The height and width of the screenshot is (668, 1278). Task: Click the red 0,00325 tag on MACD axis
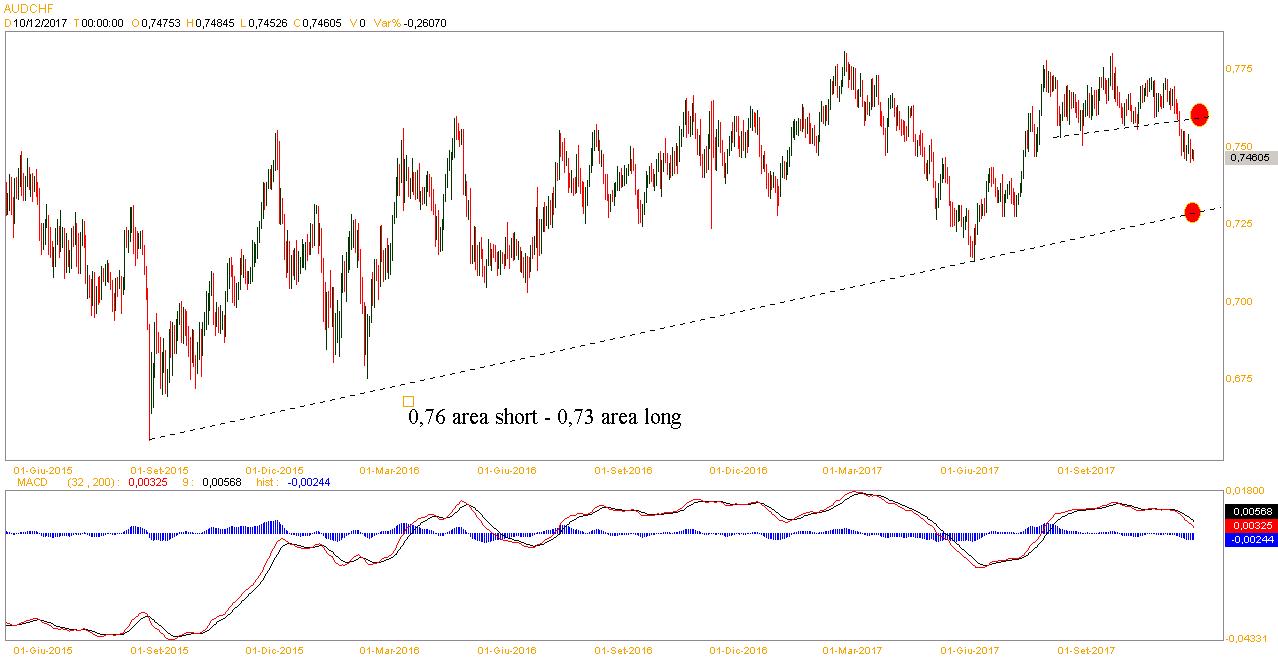point(1249,525)
